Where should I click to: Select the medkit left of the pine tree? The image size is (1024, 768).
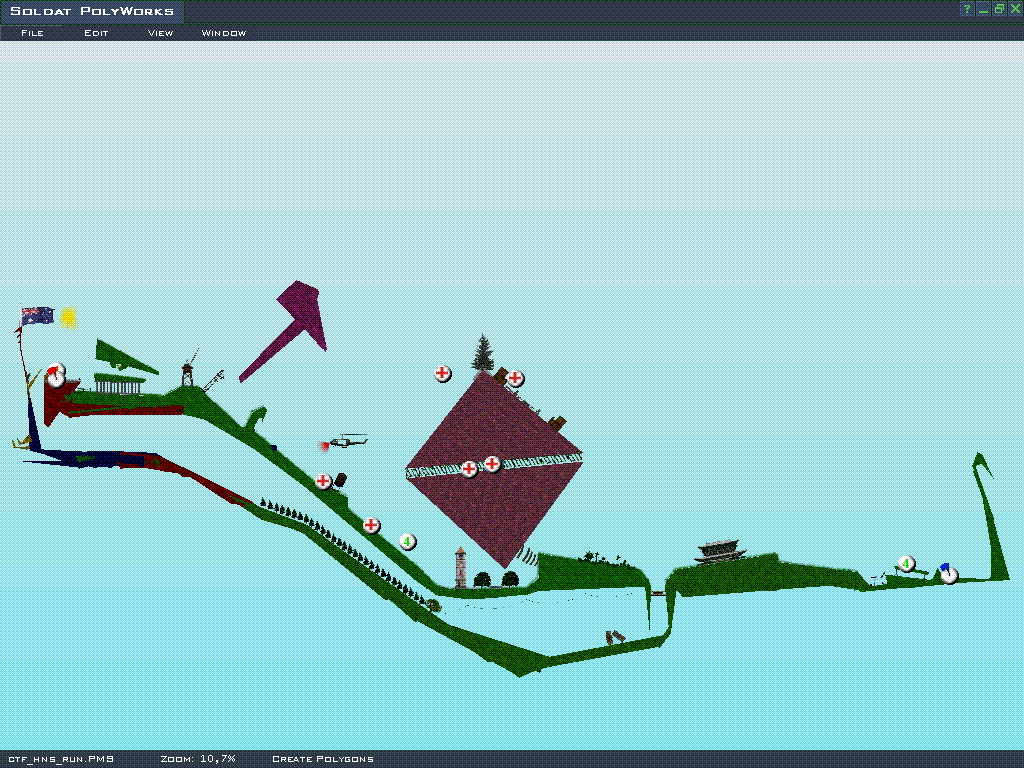[443, 373]
